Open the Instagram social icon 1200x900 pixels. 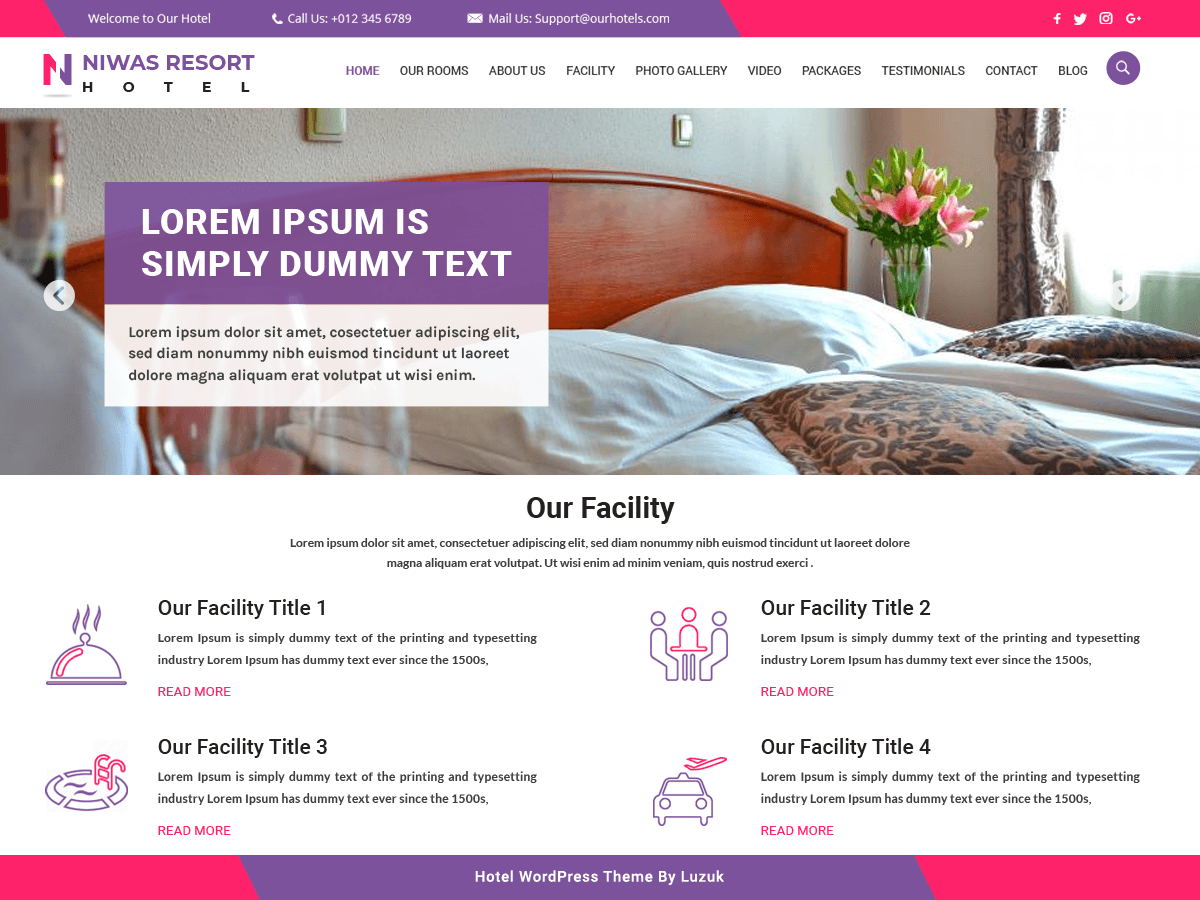pyautogui.click(x=1106, y=18)
